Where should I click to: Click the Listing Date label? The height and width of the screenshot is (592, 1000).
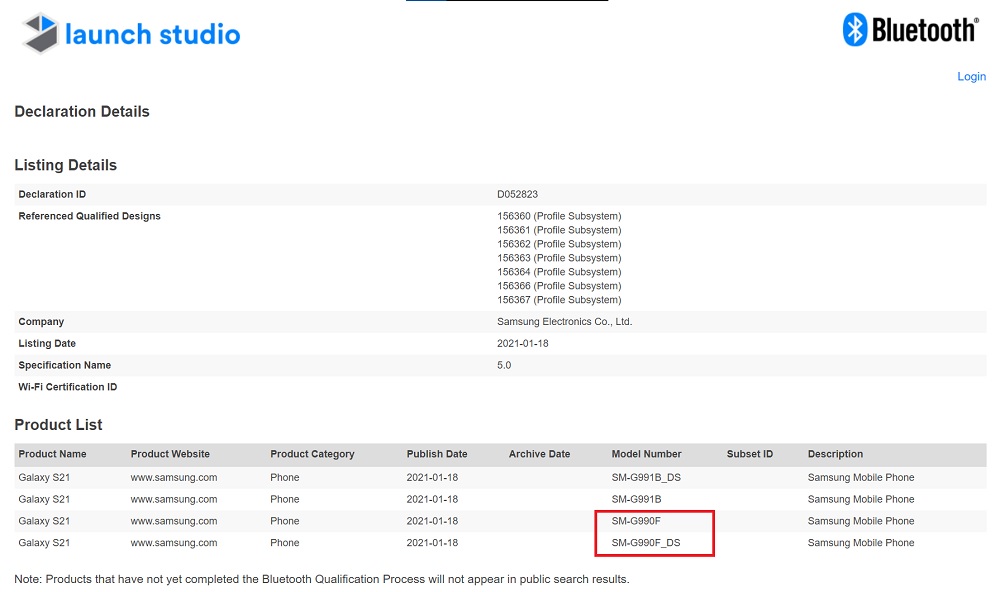coord(47,344)
